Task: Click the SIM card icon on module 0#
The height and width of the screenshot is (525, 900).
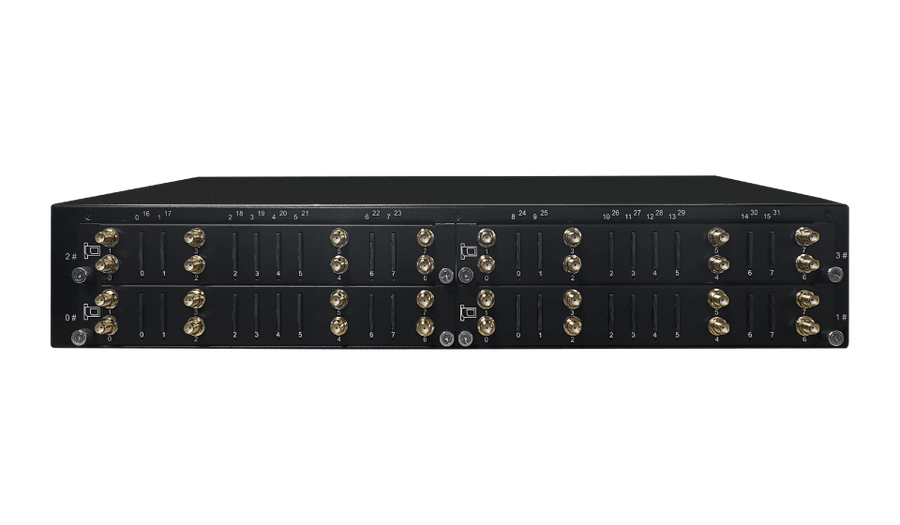Action: 92,312
